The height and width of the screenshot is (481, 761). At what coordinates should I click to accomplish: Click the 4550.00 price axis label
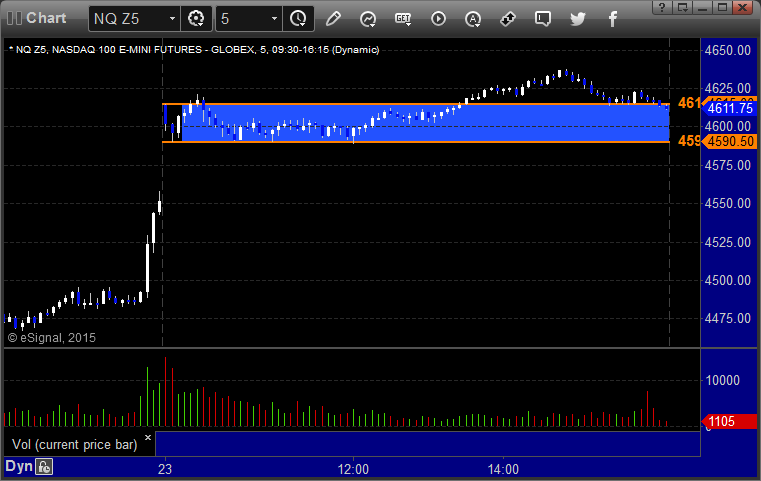point(728,203)
